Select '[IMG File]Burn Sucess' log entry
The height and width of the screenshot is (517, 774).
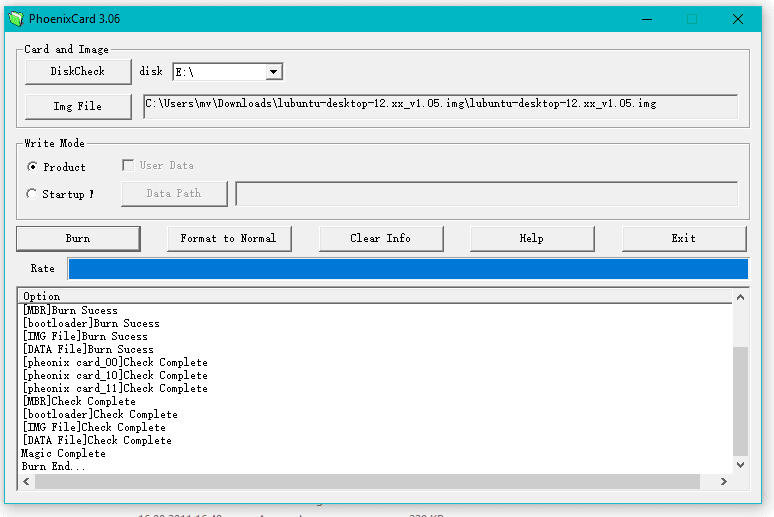pyautogui.click(x=85, y=336)
